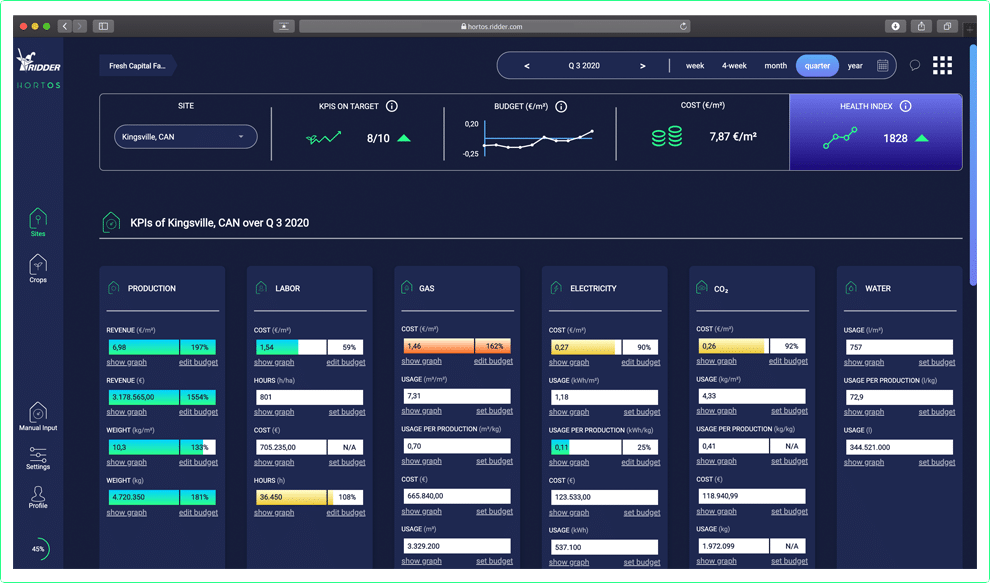990x583 pixels.
Task: Open the Profile icon
Action: [x=37, y=496]
